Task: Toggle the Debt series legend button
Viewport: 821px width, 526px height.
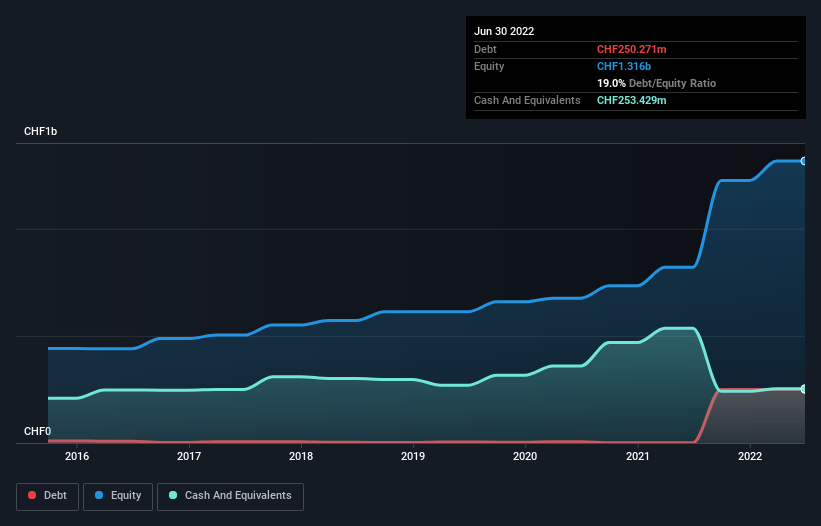Action: click(47, 496)
